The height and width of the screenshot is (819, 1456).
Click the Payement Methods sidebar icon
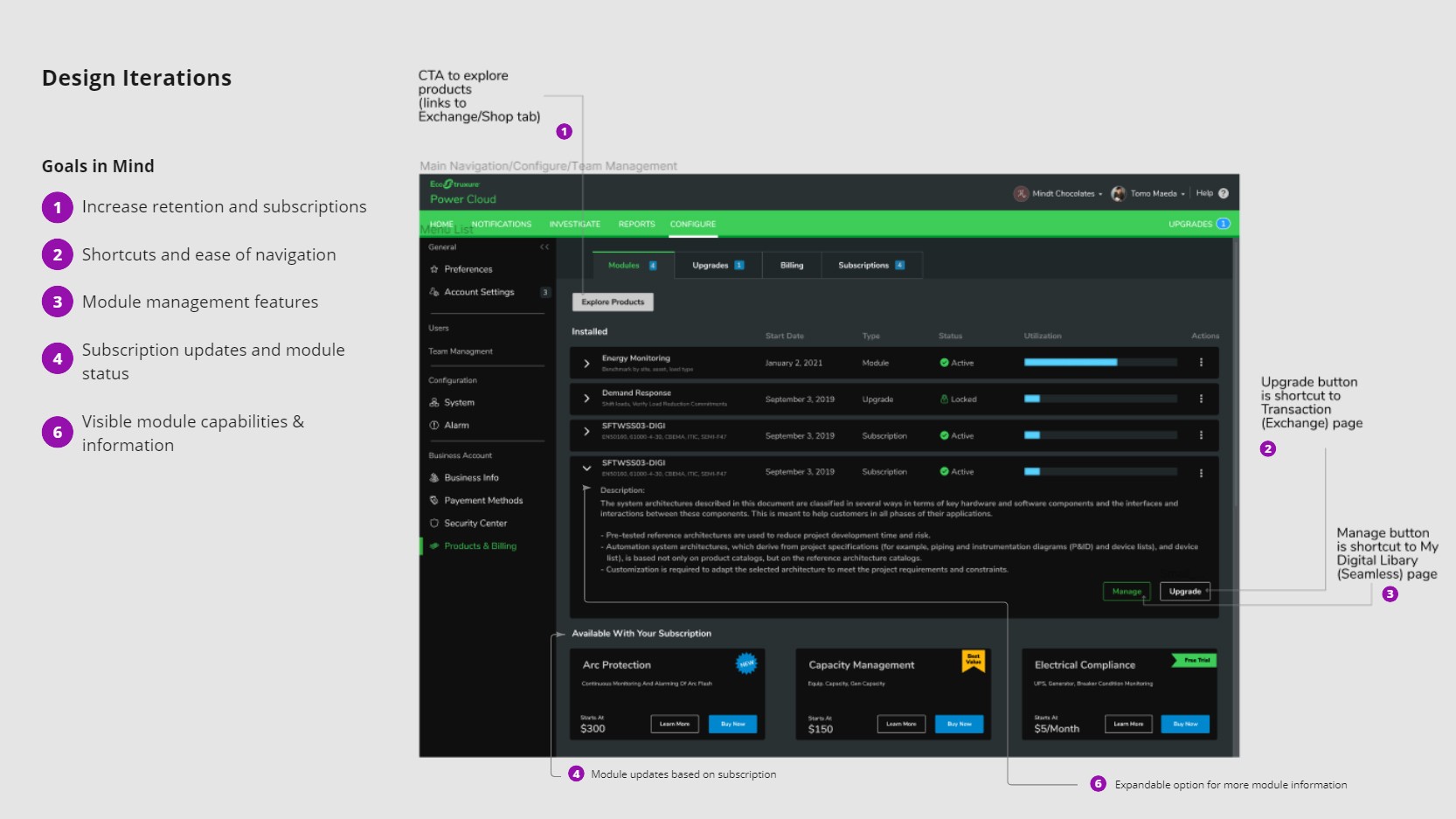point(434,501)
